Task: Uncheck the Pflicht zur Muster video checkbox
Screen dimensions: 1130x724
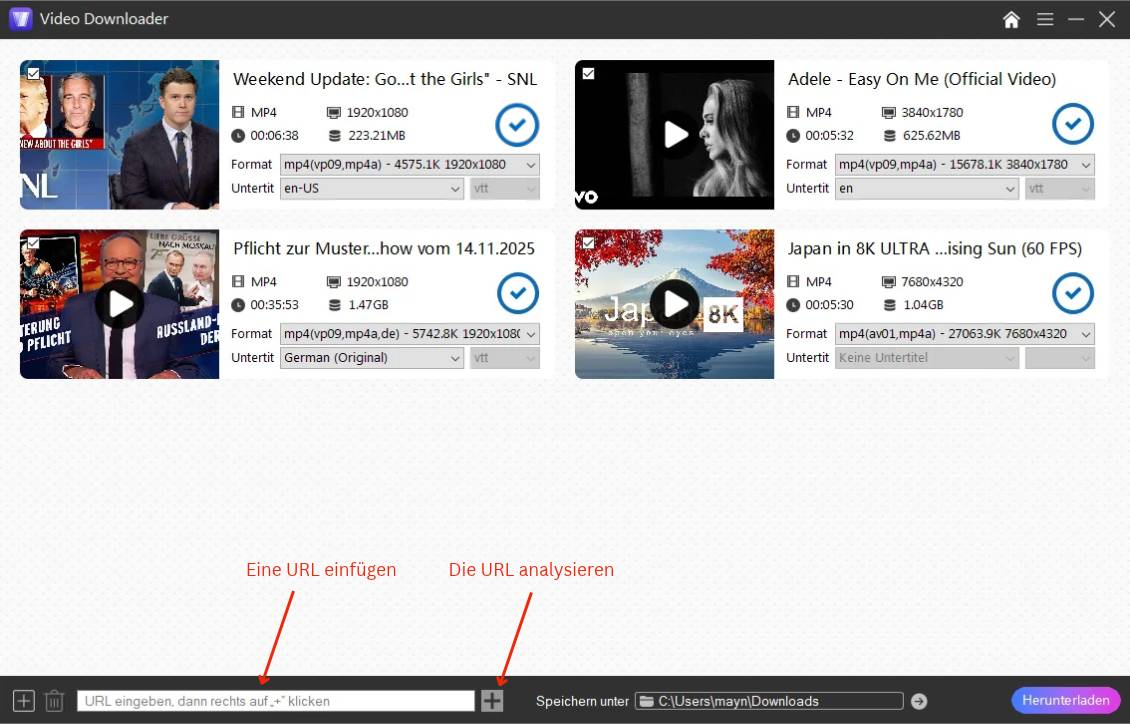Action: click(x=33, y=243)
